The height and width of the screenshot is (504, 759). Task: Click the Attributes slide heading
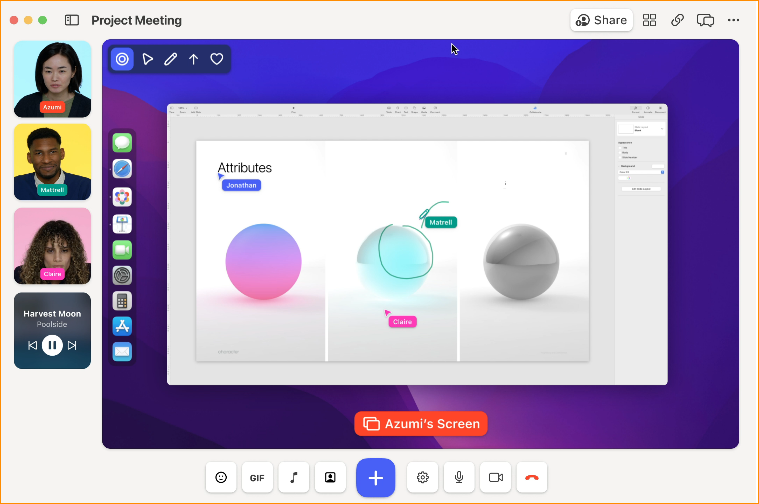coord(244,168)
